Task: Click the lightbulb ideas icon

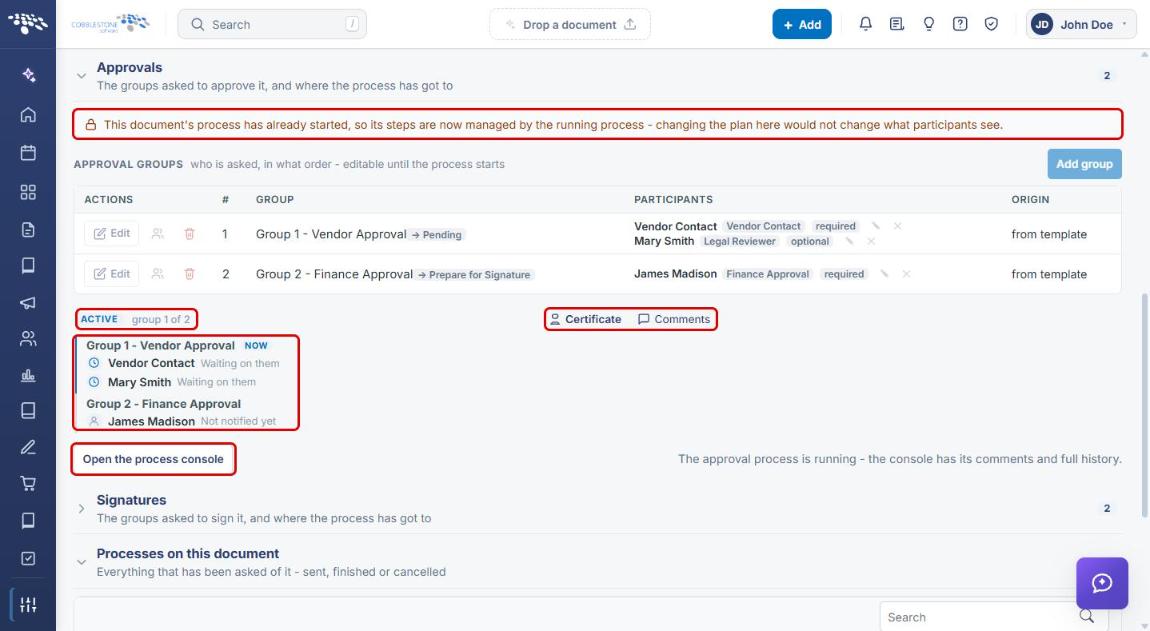Action: coord(929,24)
